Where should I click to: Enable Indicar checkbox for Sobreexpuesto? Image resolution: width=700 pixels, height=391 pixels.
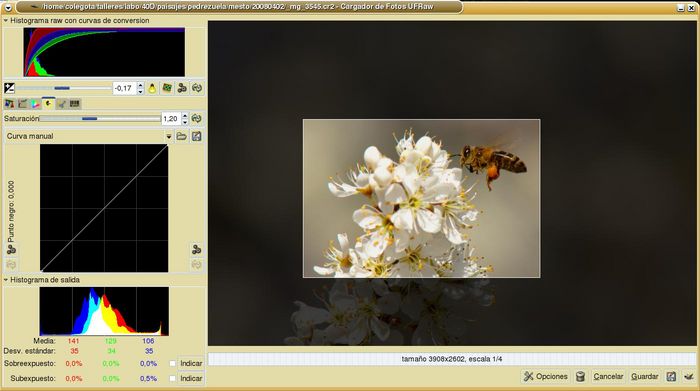click(172, 363)
